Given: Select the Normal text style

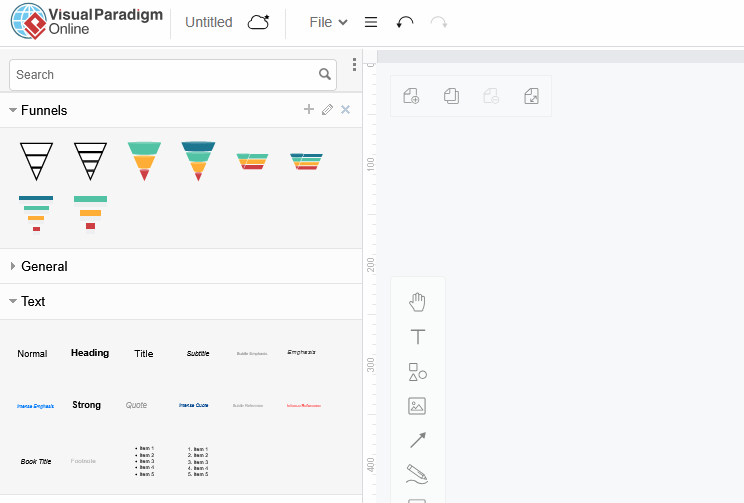Looking at the screenshot, I should (32, 354).
